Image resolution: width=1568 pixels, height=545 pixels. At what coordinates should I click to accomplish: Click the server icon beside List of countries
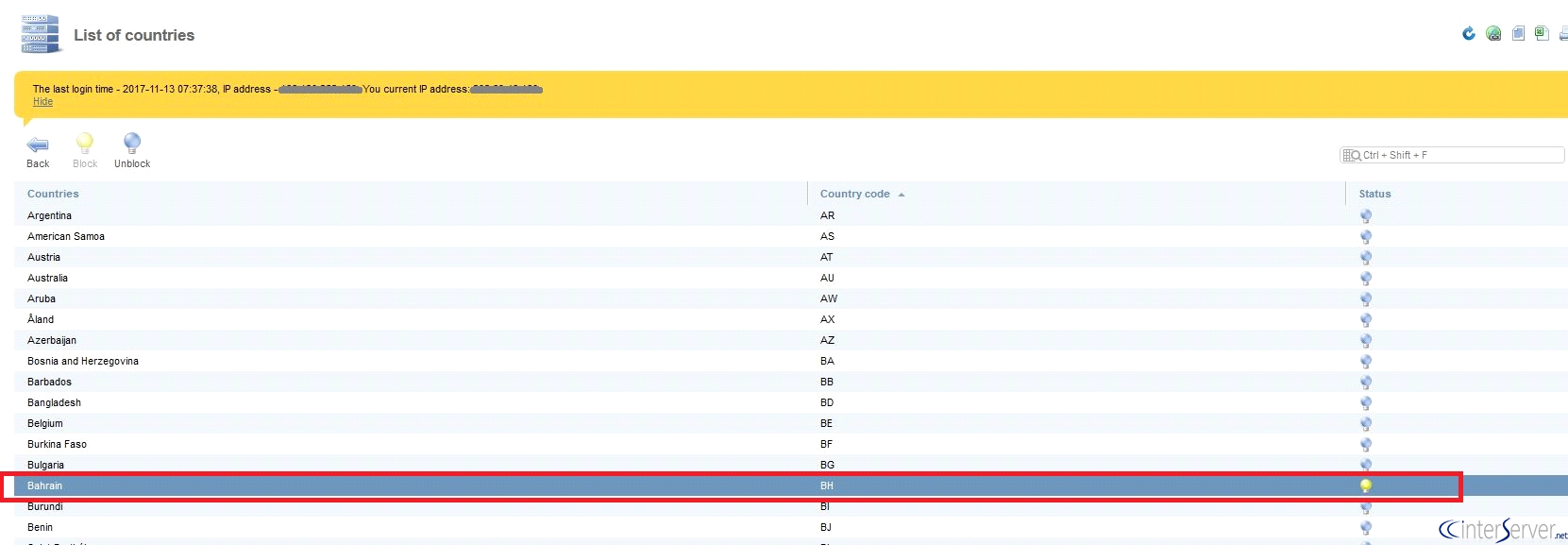click(42, 34)
